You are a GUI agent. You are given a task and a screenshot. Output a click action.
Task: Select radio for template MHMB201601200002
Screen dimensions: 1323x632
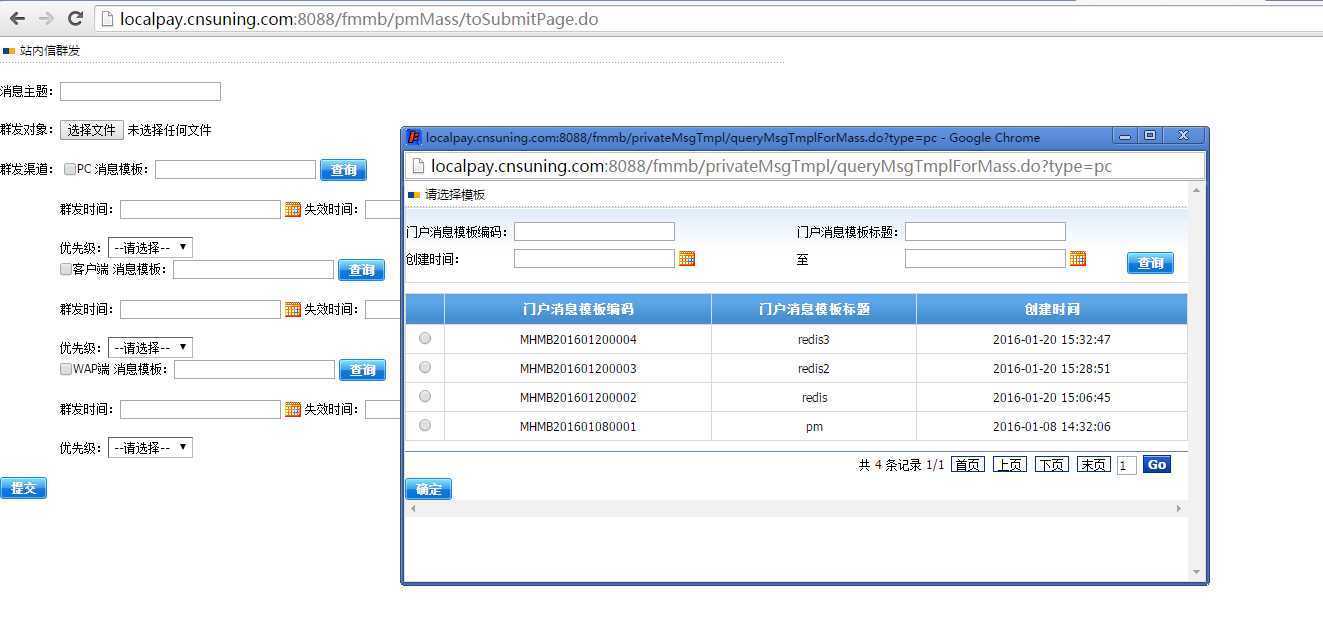[425, 396]
